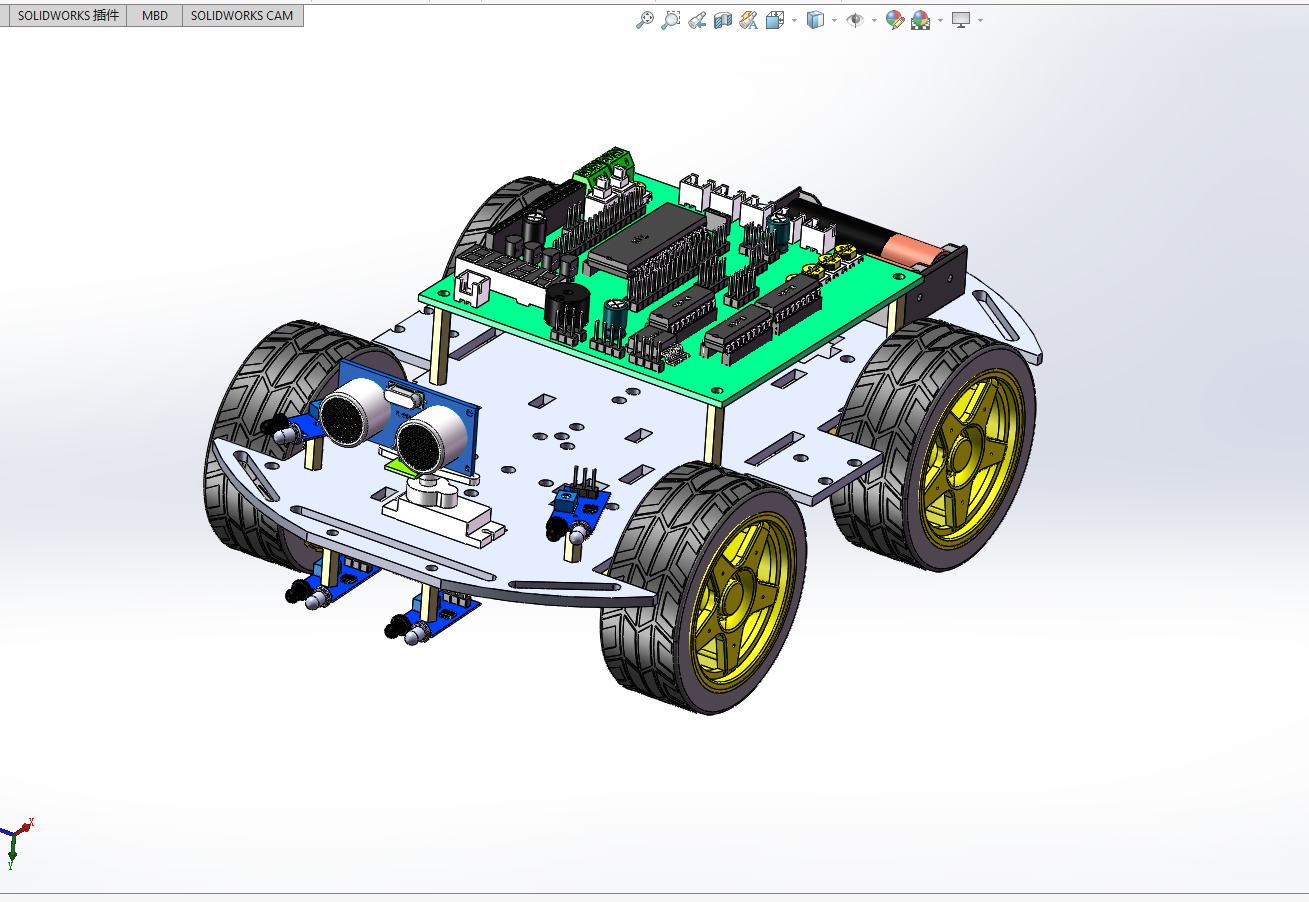This screenshot has width=1309, height=902.
Task: Open the Display Style dropdown arrow
Action: click(834, 20)
